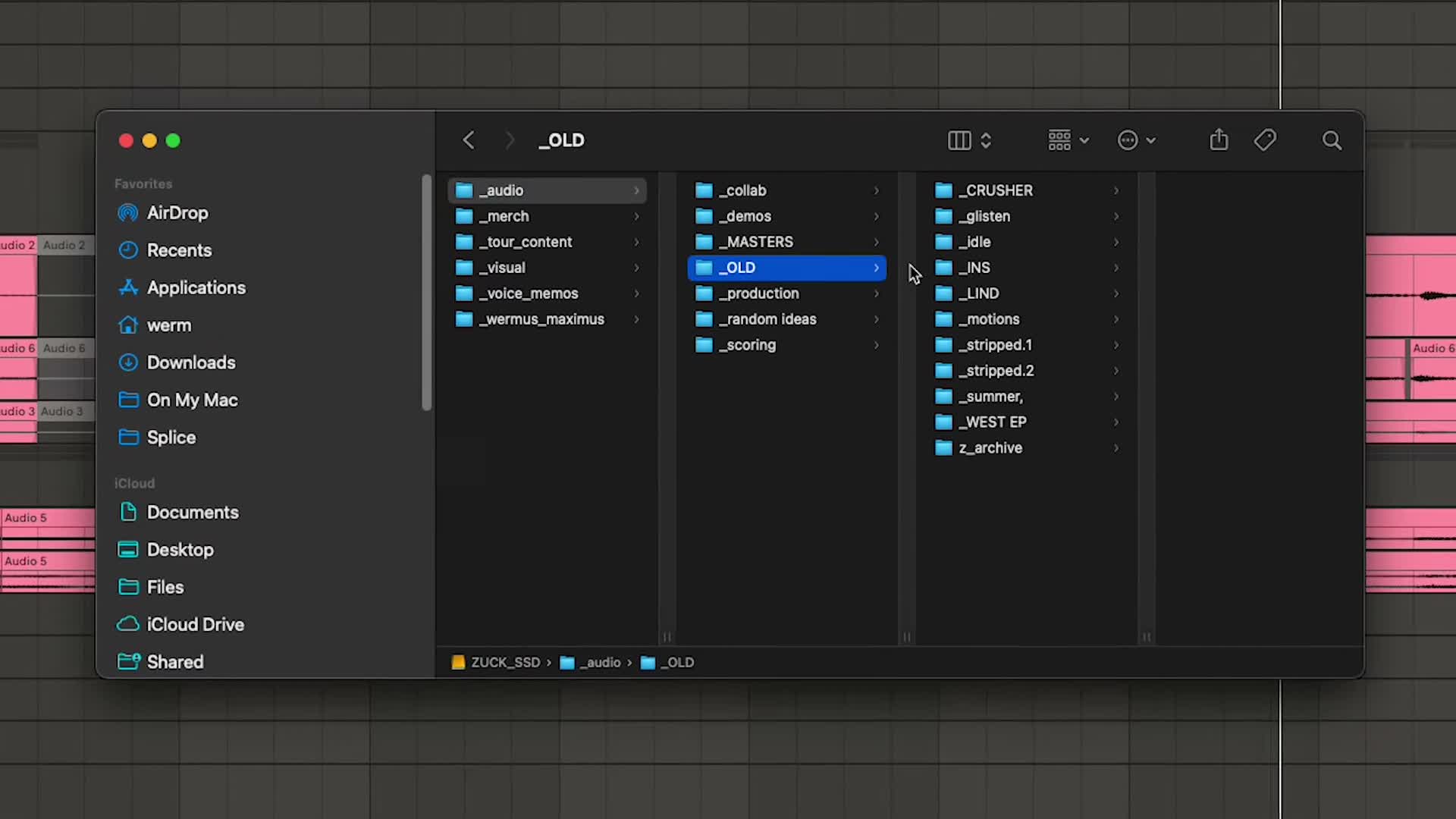Viewport: 1456px width, 819px height.
Task: Click the first column resize handle
Action: 667,637
